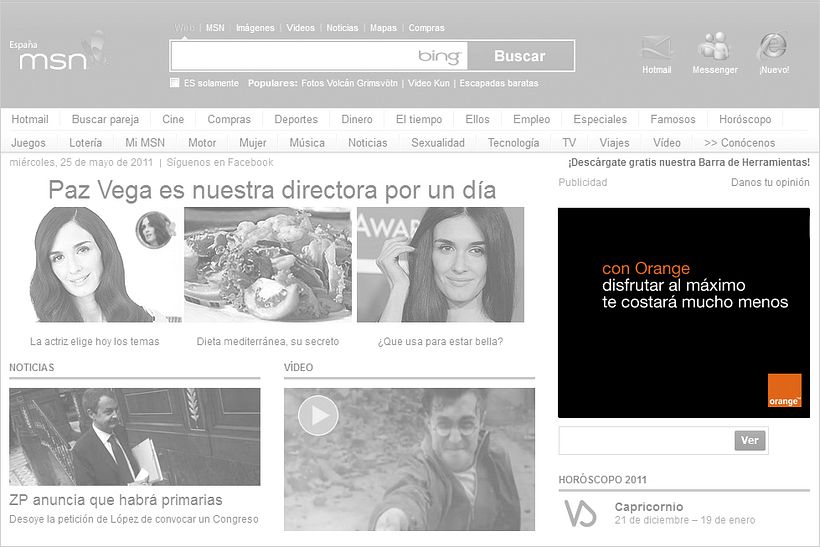Open the Lotería navigation item
The height and width of the screenshot is (547, 820).
[x=85, y=143]
